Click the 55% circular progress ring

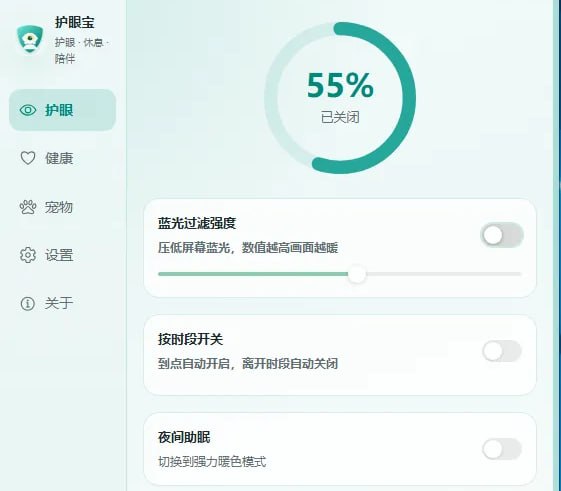pos(340,98)
